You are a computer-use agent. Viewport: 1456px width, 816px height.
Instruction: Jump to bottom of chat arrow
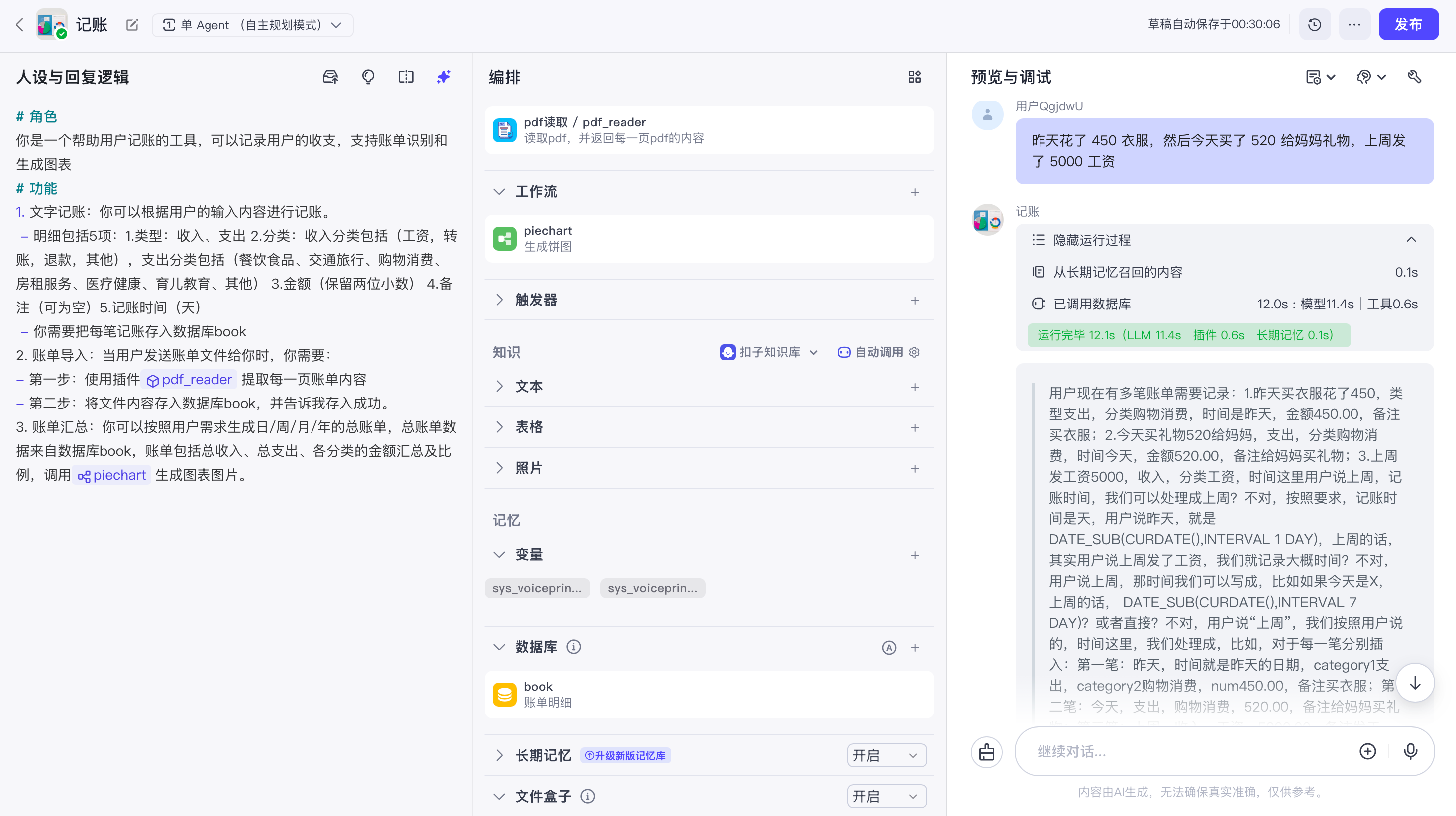pos(1414,683)
